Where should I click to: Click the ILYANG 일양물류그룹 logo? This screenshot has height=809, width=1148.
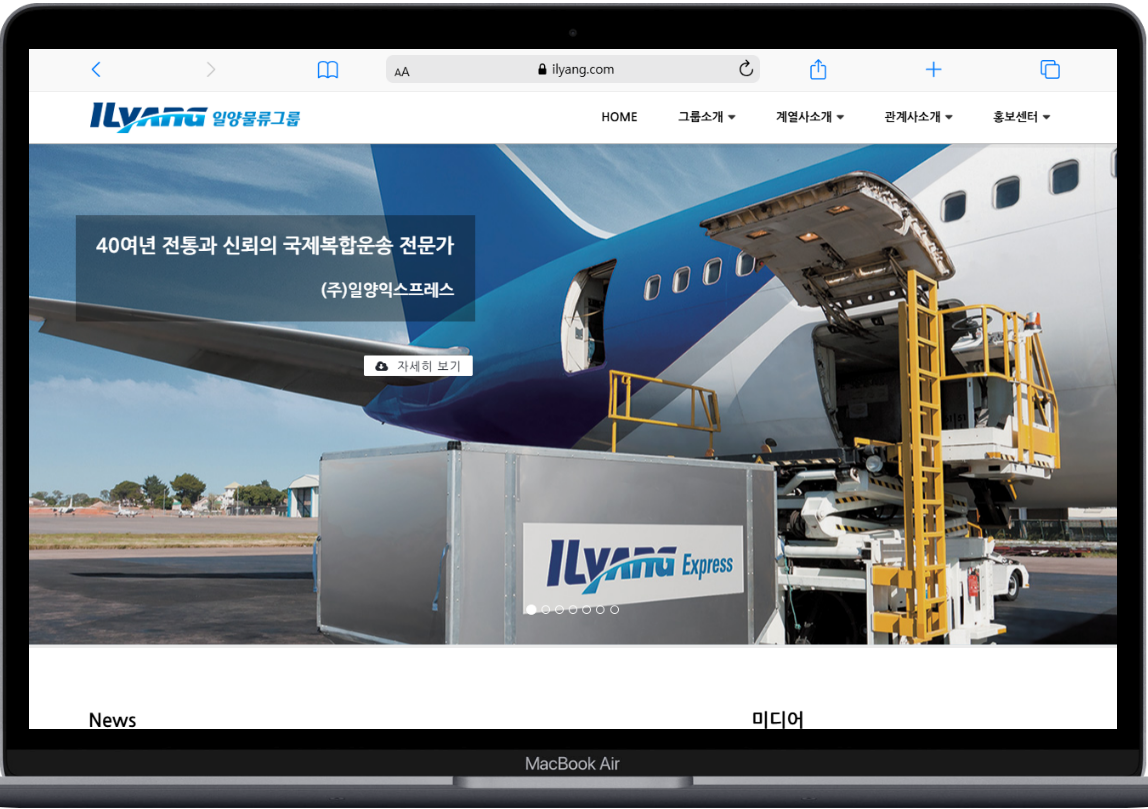(195, 118)
